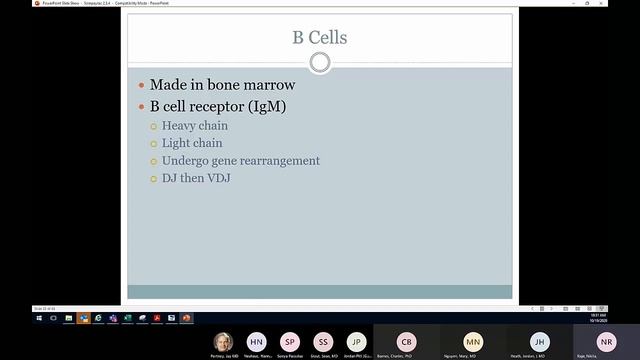Switch to Normal view in status bar
This screenshot has height=360, width=640.
click(x=566, y=309)
